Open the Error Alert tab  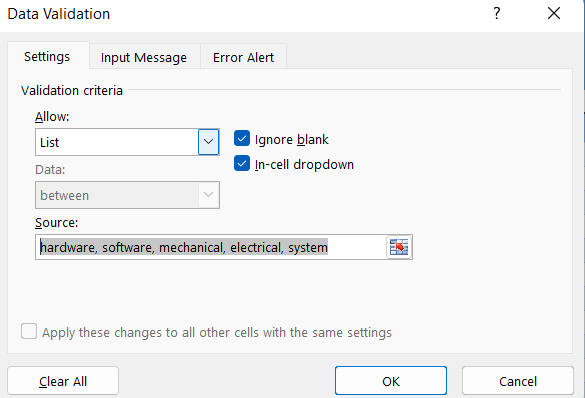point(243,57)
